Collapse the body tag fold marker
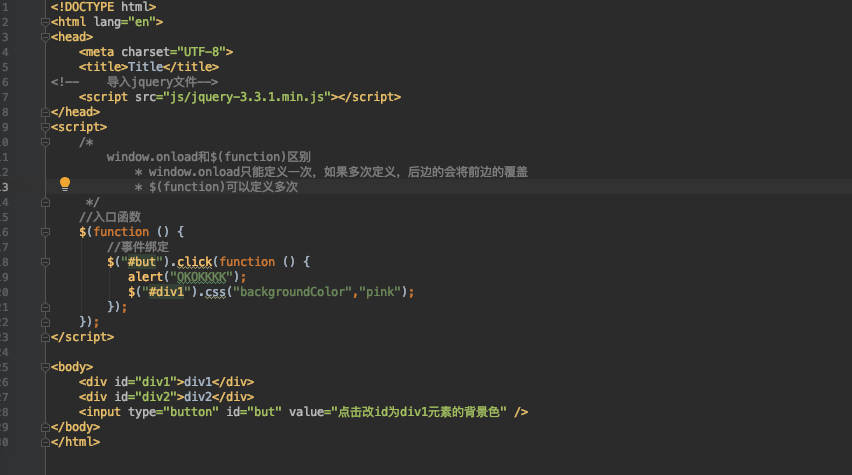 [46, 367]
